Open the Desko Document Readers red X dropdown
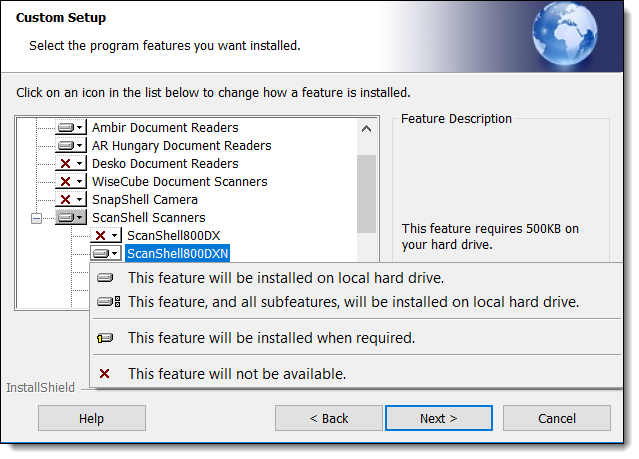The image size is (639, 459). click(x=71, y=163)
